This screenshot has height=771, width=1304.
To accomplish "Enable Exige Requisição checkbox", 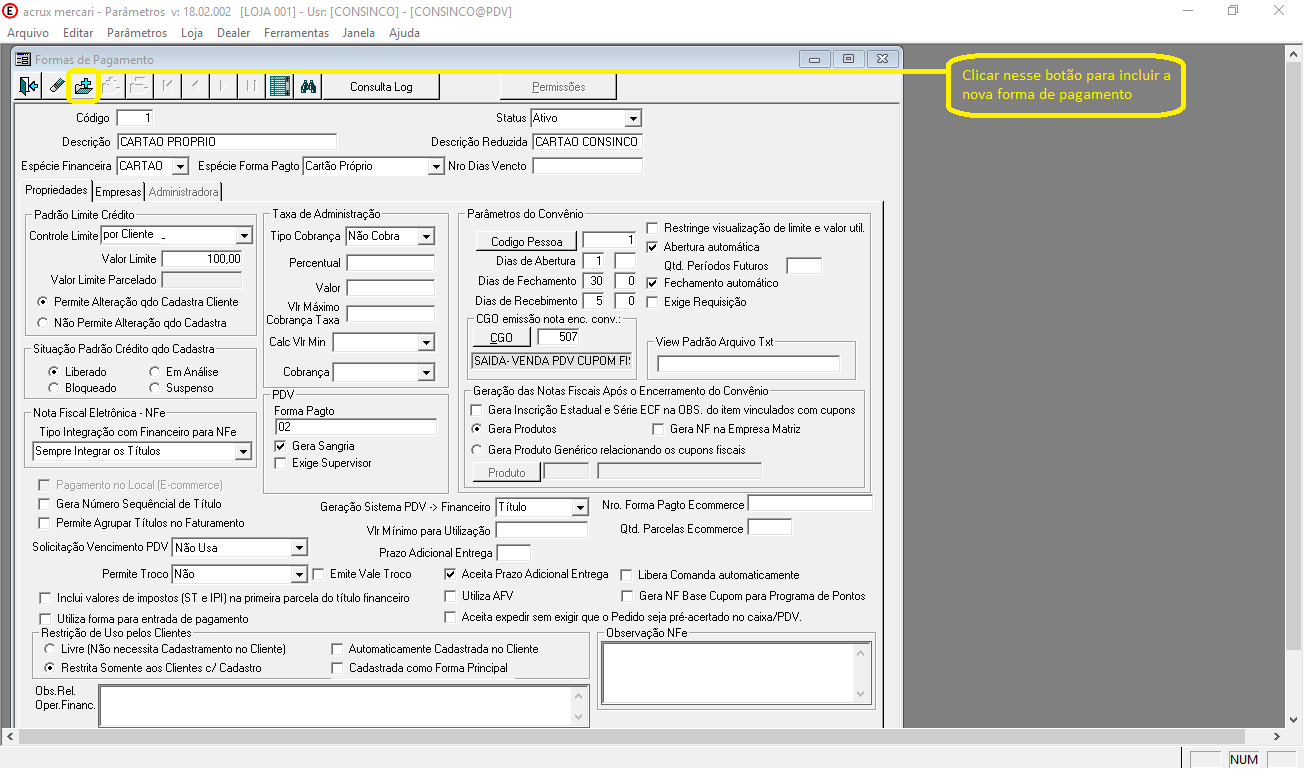I will (653, 302).
